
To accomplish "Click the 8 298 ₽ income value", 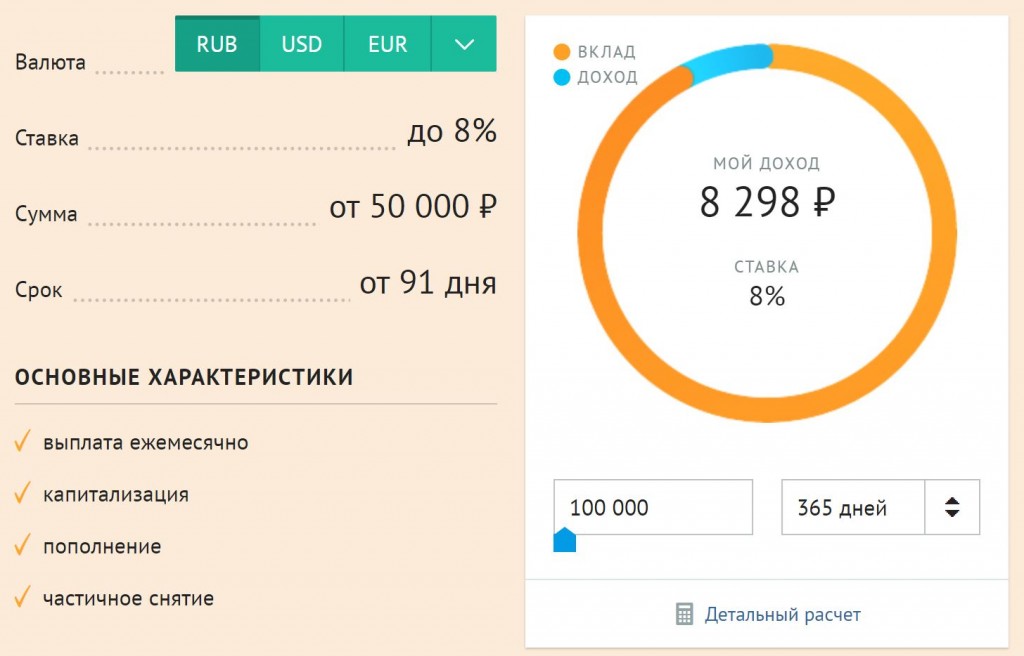I will [767, 203].
